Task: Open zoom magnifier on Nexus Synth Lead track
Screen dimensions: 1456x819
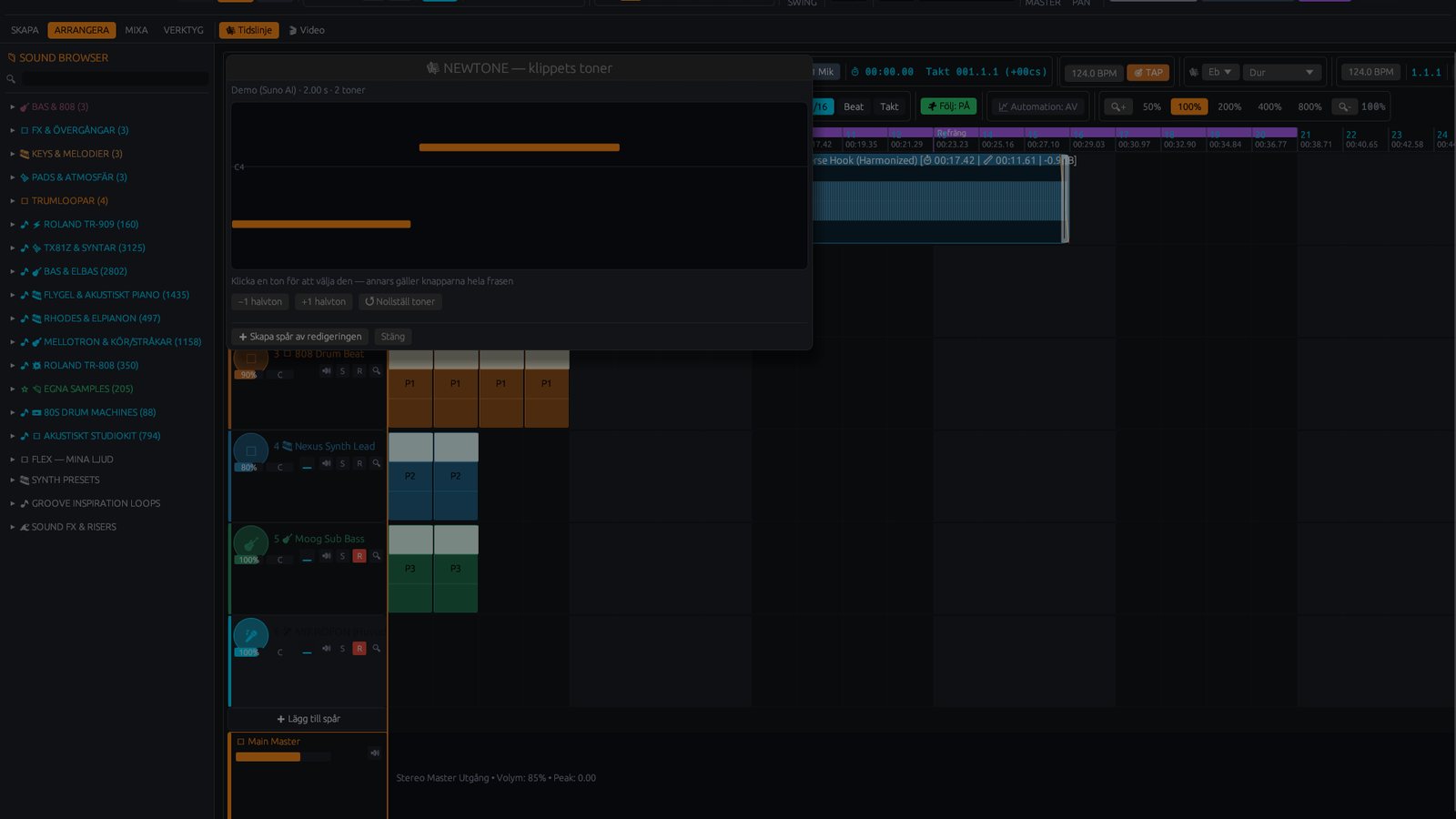Action: tap(376, 463)
